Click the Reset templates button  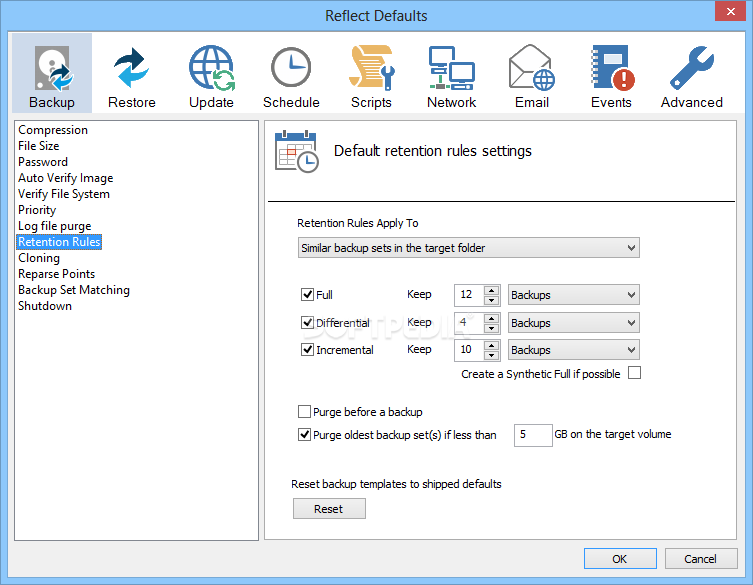click(x=329, y=509)
